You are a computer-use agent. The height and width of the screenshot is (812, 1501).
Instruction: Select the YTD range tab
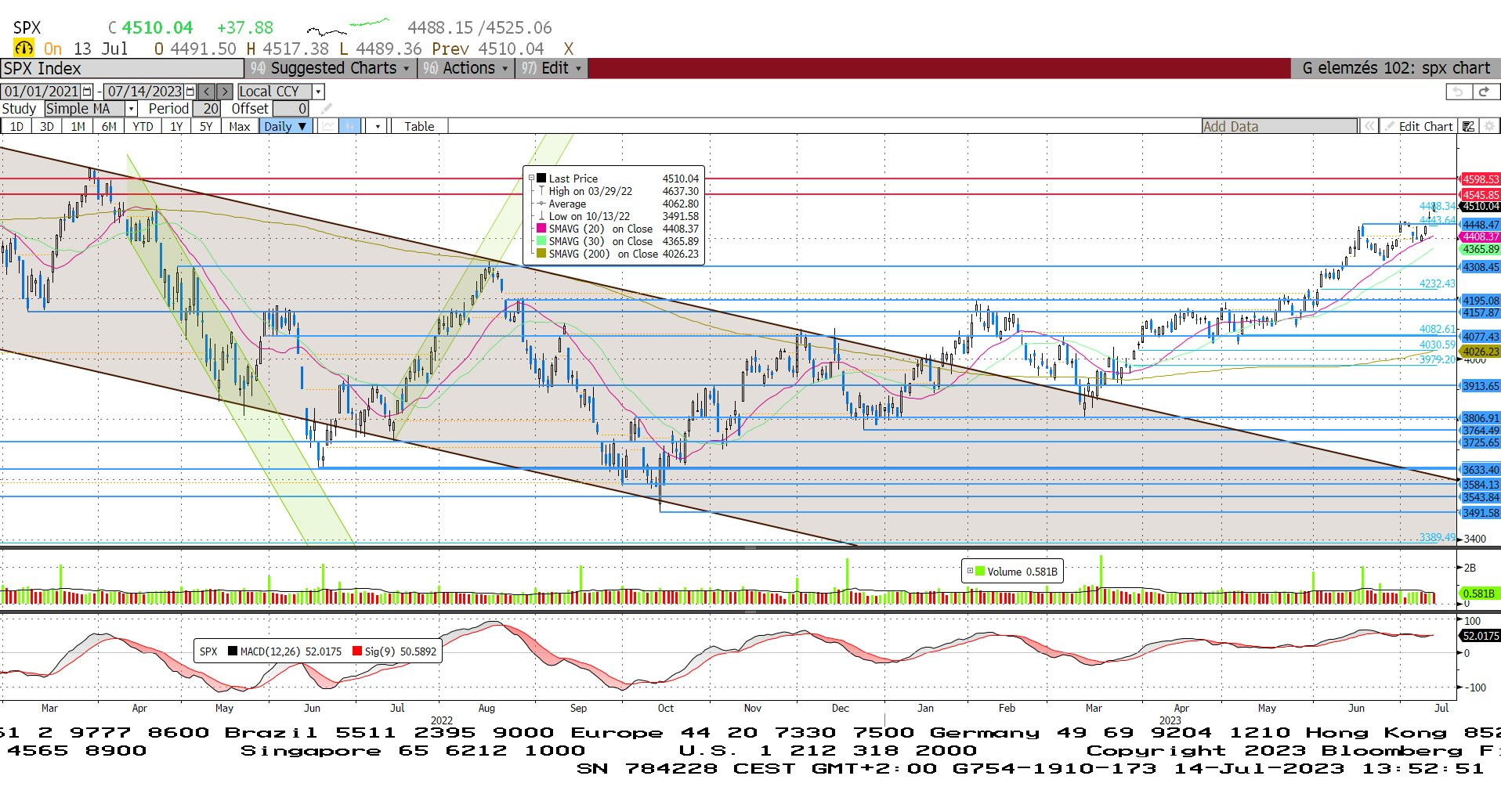pos(143,126)
